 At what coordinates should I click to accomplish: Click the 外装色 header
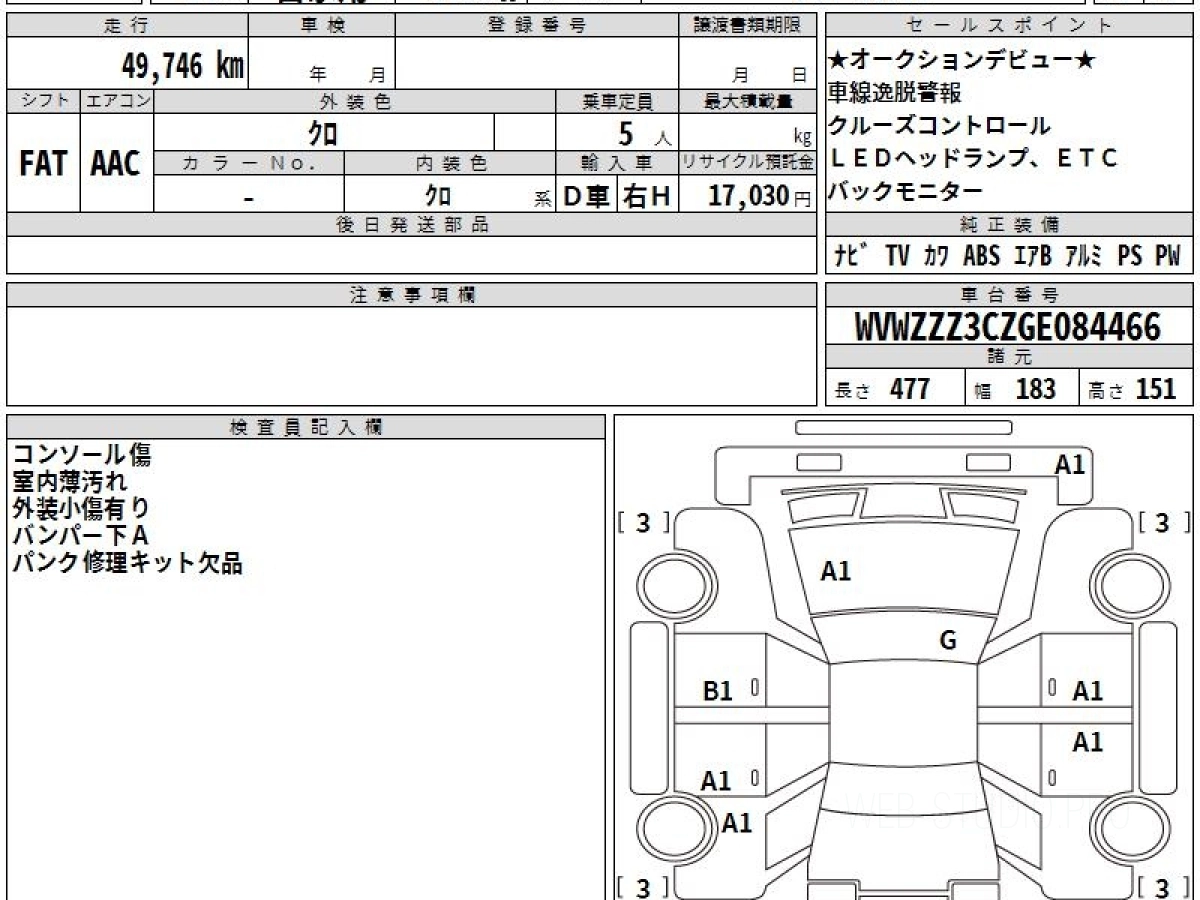click(x=355, y=101)
